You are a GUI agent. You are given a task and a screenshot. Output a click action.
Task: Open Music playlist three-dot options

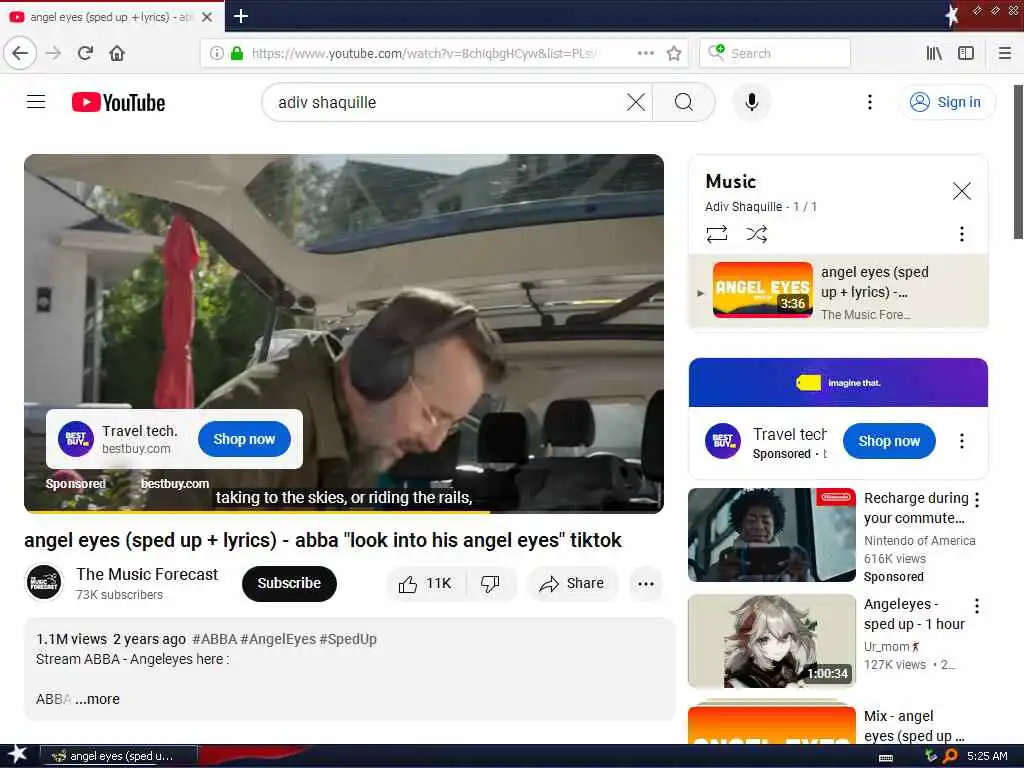pos(961,234)
